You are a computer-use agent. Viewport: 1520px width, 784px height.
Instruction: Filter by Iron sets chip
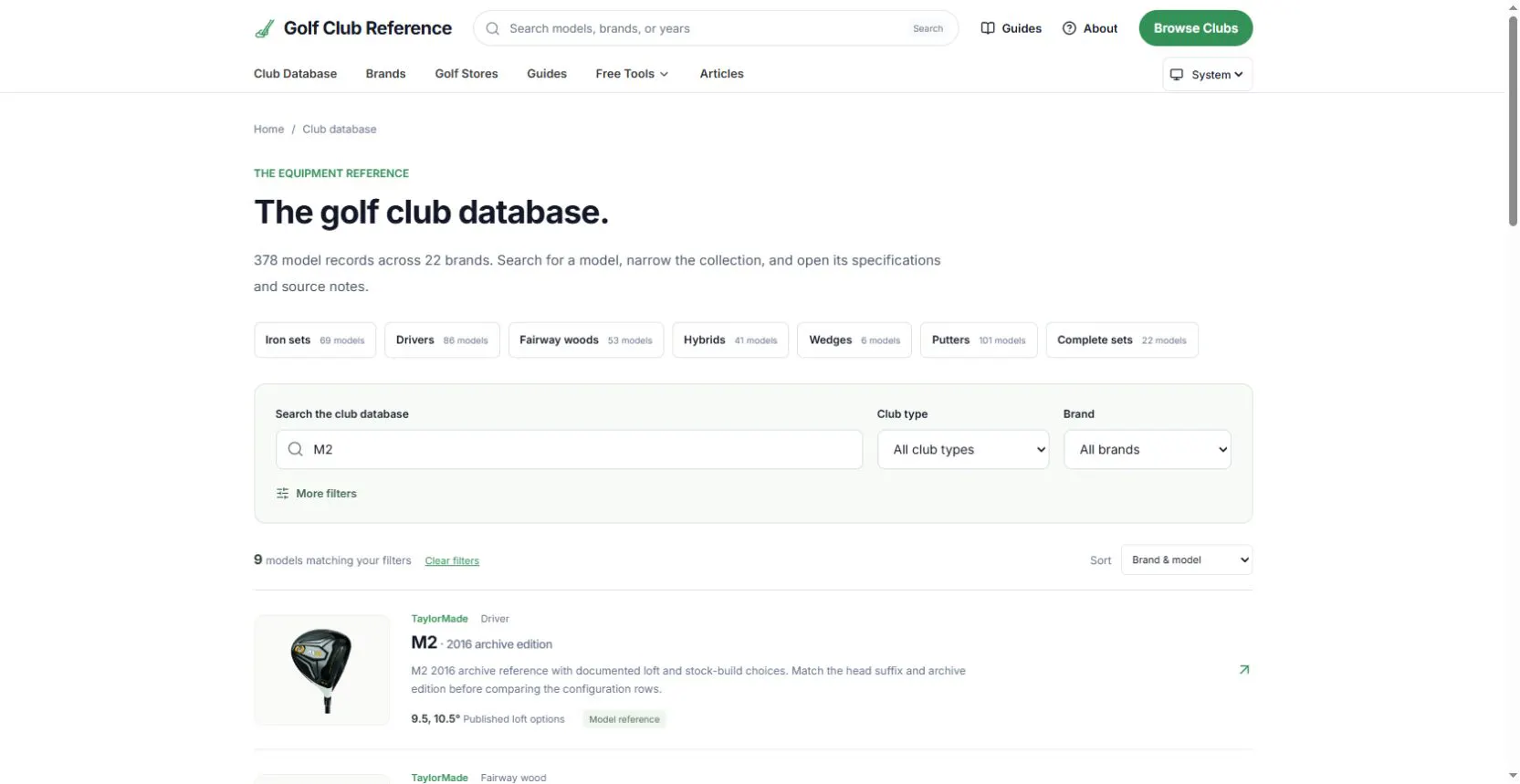pyautogui.click(x=315, y=340)
